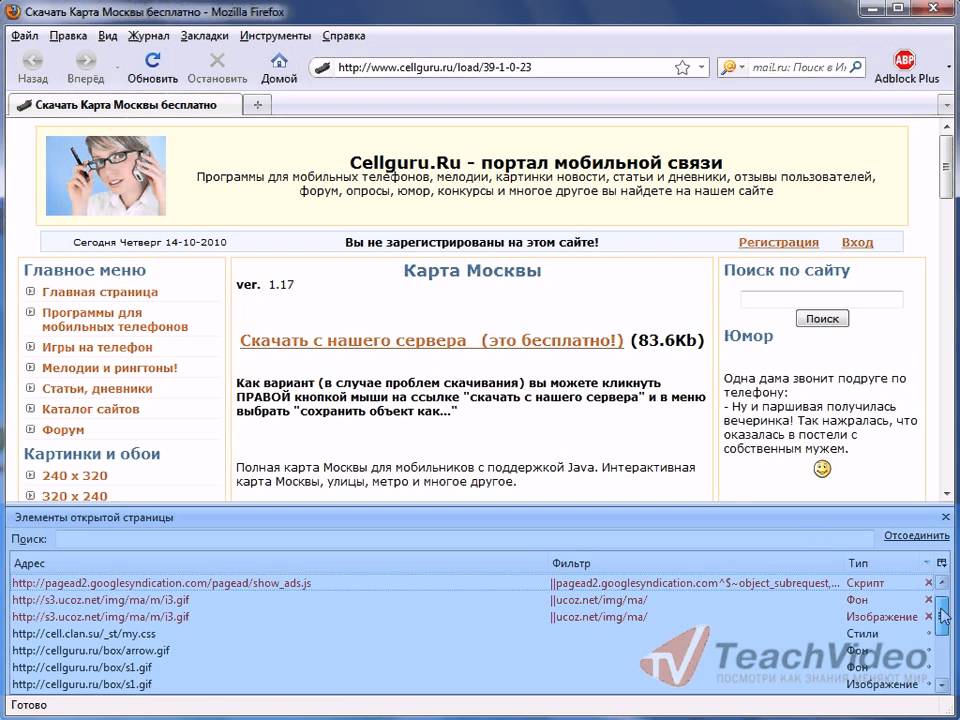Click the page vertical scrollbar thumb
Viewport: 960px width, 720px height.
pos(946,167)
